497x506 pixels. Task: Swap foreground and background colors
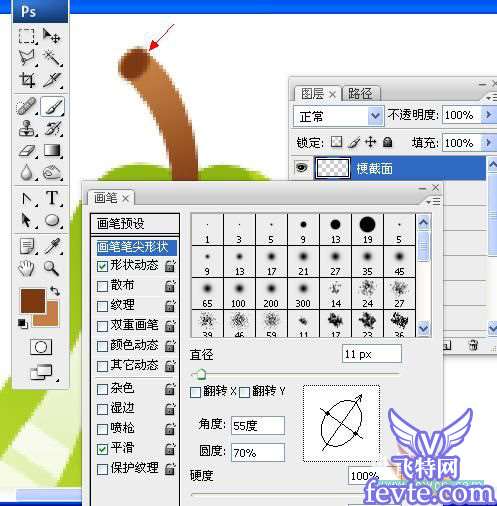point(55,291)
